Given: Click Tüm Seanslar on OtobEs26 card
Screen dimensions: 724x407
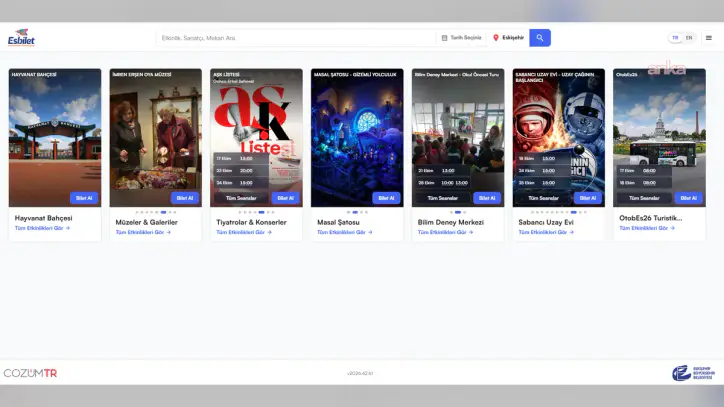Looking at the screenshot, I should [x=644, y=198].
